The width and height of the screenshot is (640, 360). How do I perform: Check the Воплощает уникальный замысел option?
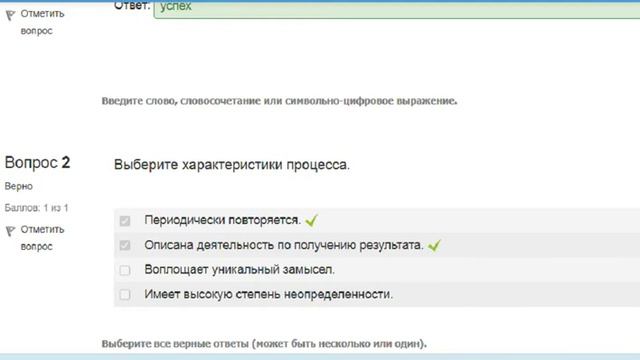(125, 270)
